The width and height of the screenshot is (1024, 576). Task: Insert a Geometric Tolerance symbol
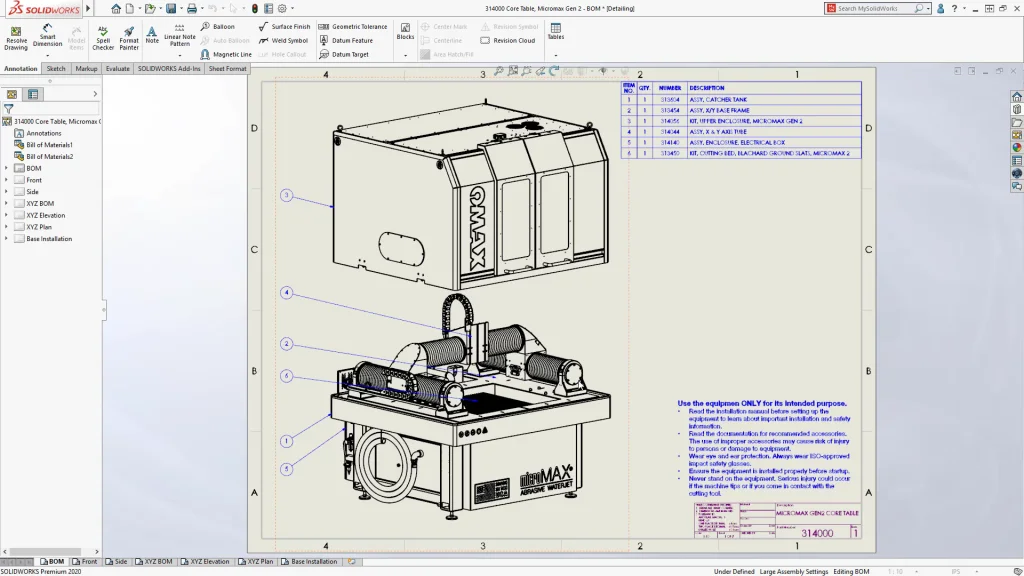353,27
